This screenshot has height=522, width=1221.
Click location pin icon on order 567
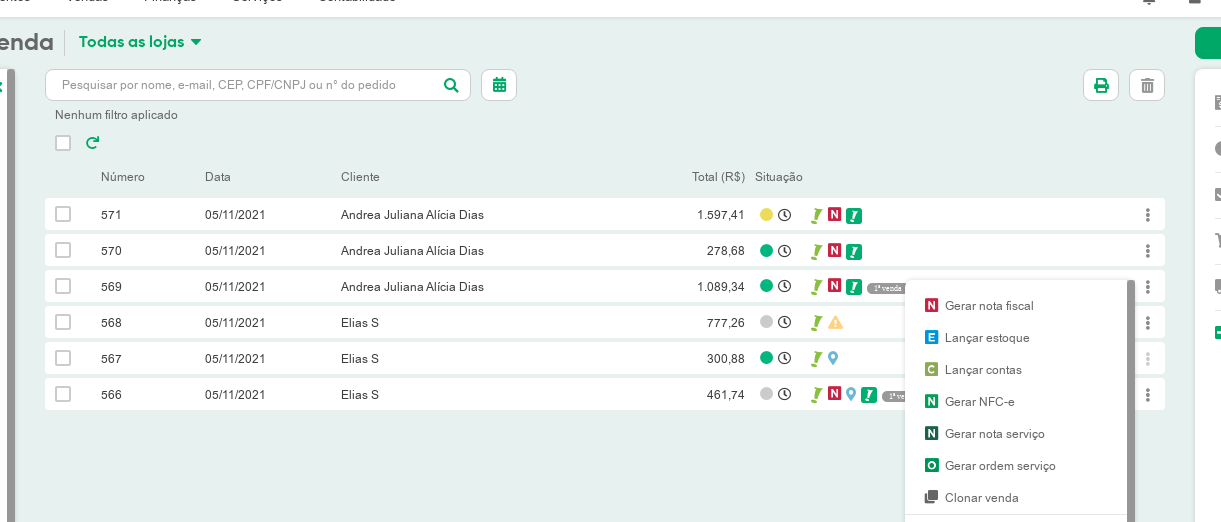[x=833, y=358]
